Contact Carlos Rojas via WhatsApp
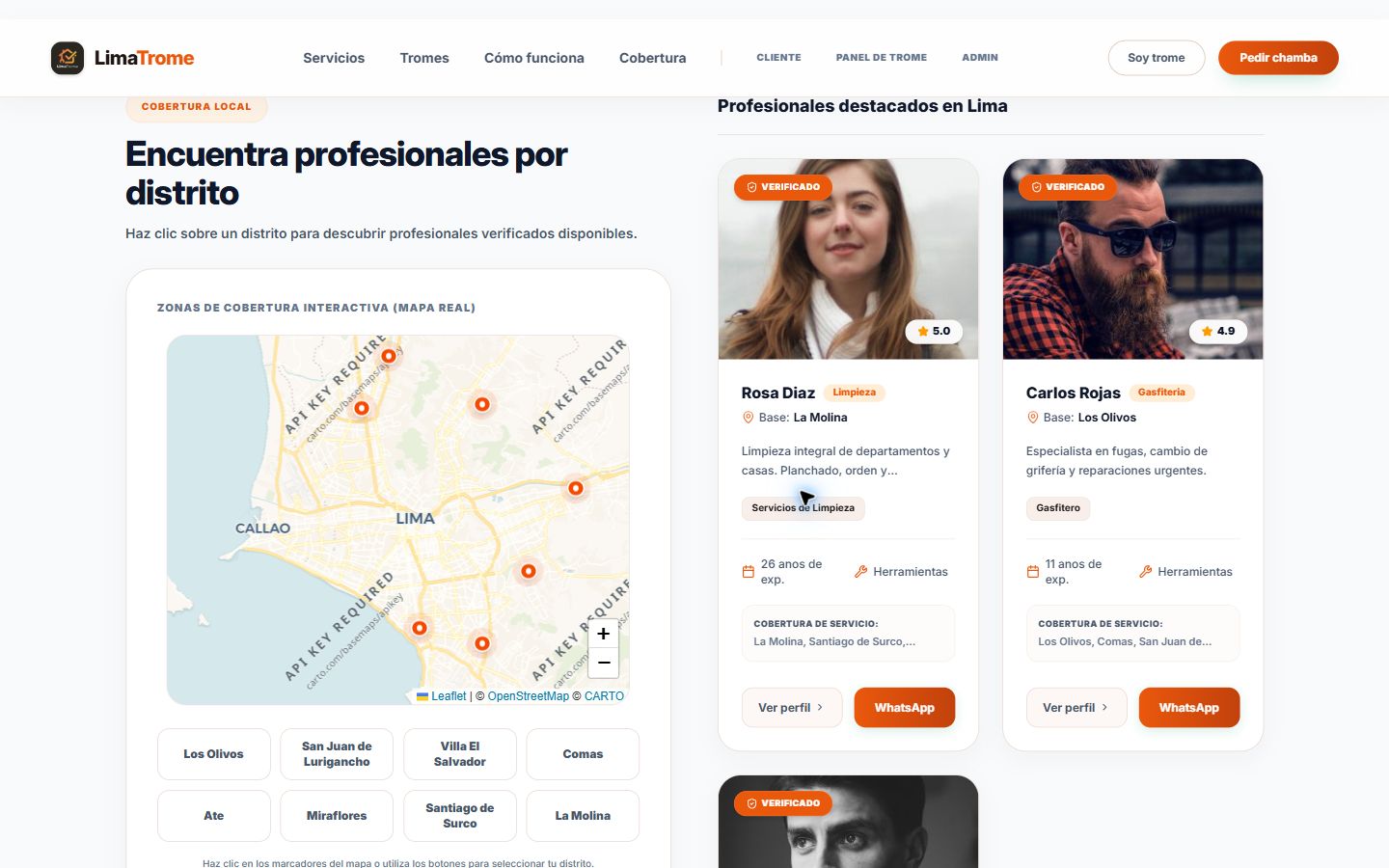Screen dimensions: 1389x868 (x=1189, y=708)
